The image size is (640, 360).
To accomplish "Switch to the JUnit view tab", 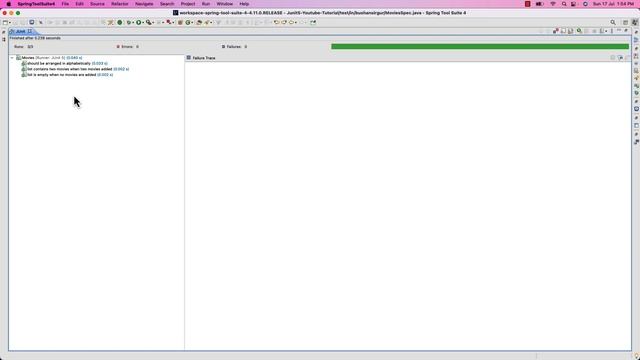I will point(20,31).
